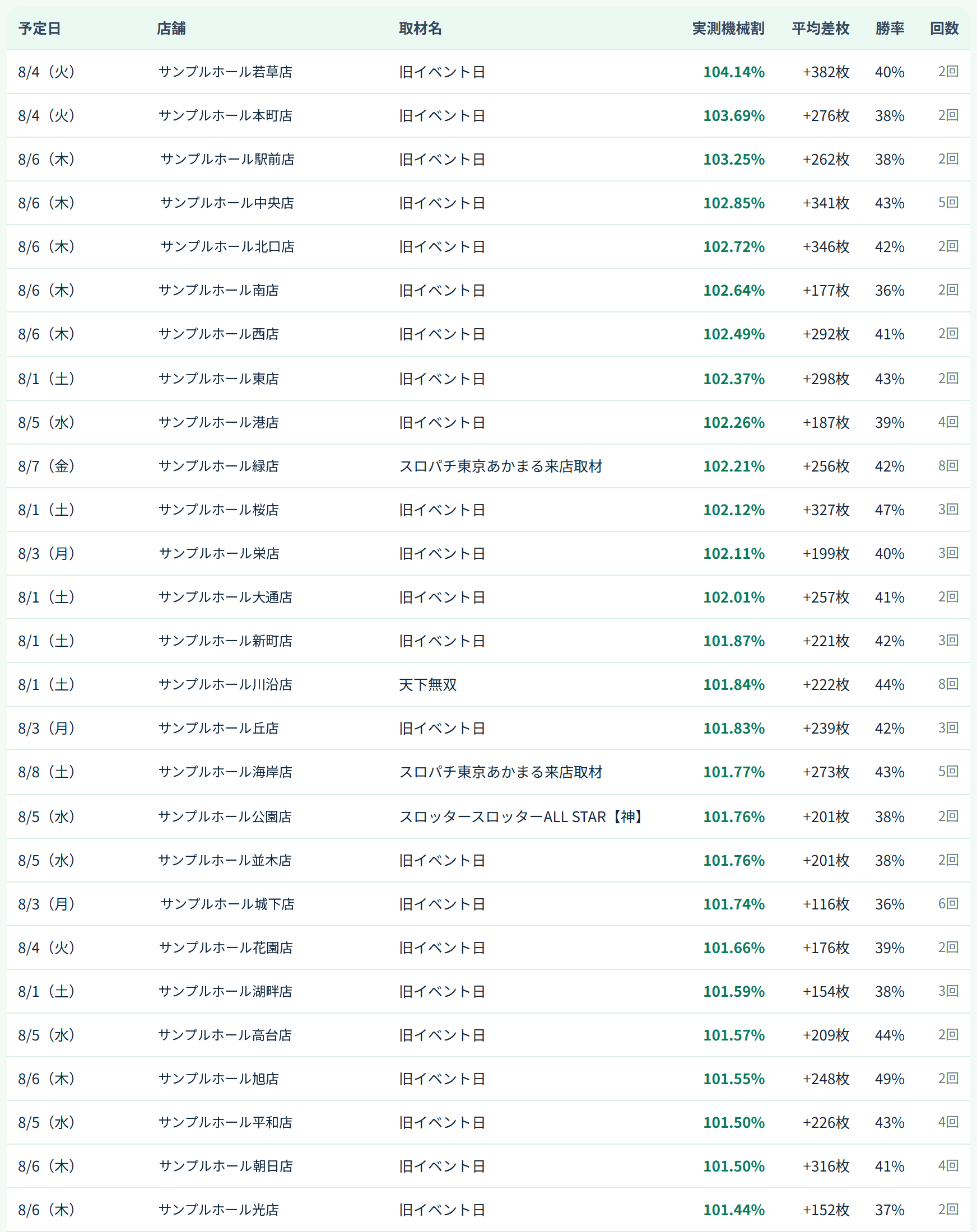Click the 回数 column header
The width and height of the screenshot is (977, 1232).
click(945, 29)
